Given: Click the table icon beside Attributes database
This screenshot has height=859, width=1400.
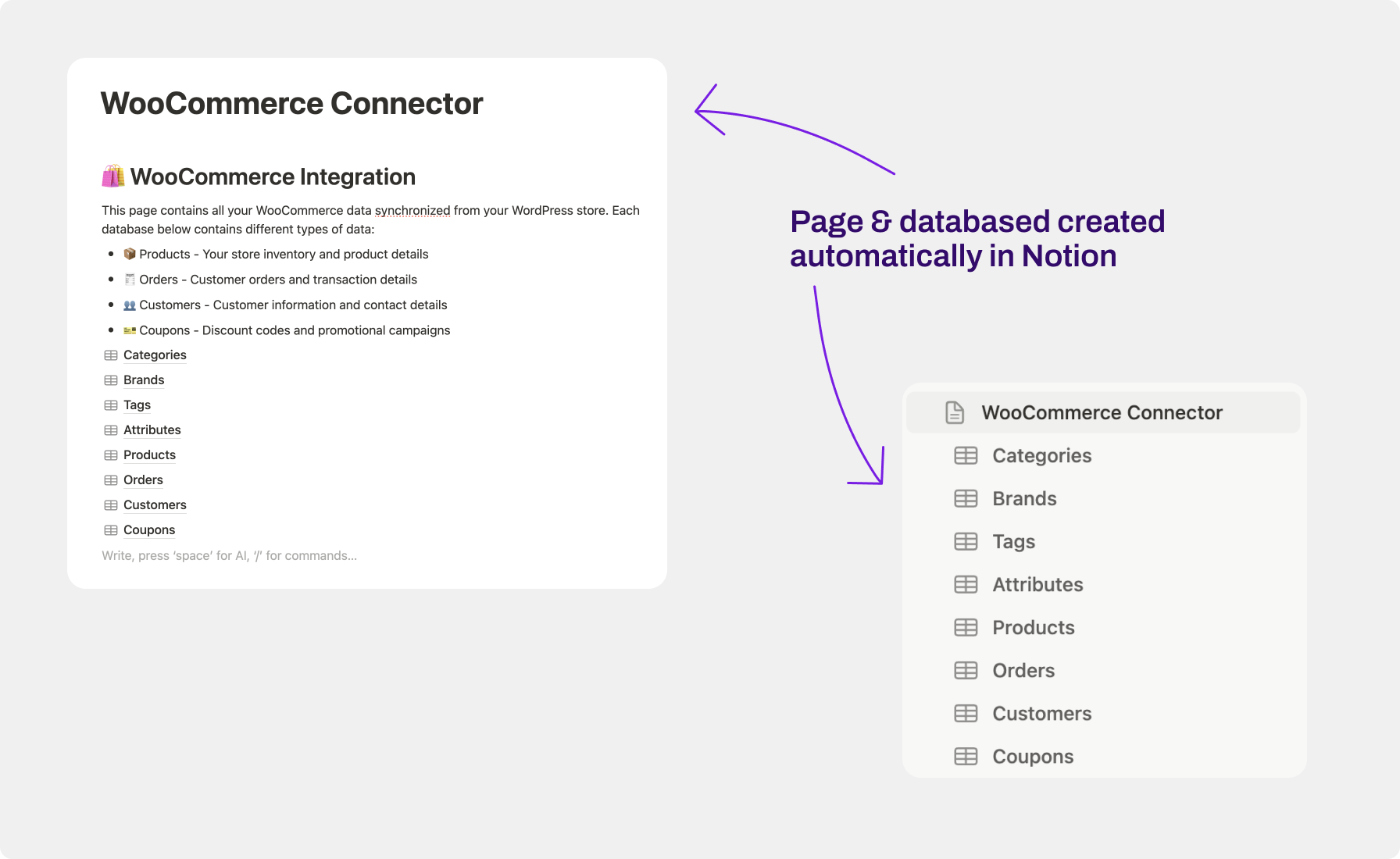Looking at the screenshot, I should [110, 430].
